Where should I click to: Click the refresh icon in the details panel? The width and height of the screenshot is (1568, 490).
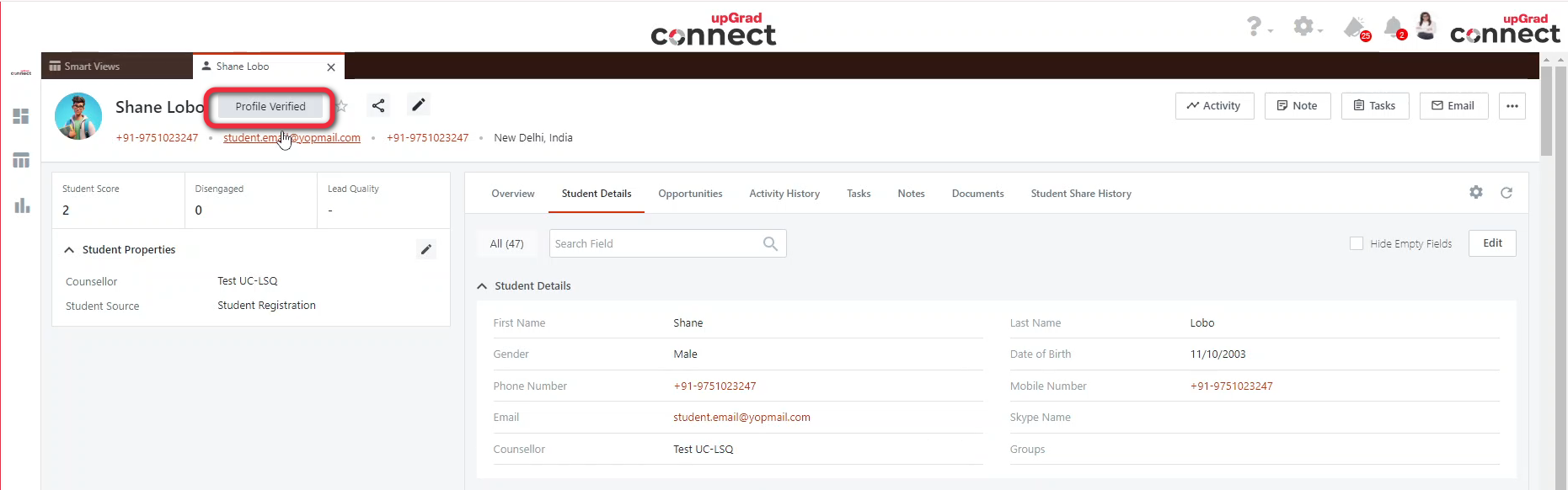(x=1506, y=193)
